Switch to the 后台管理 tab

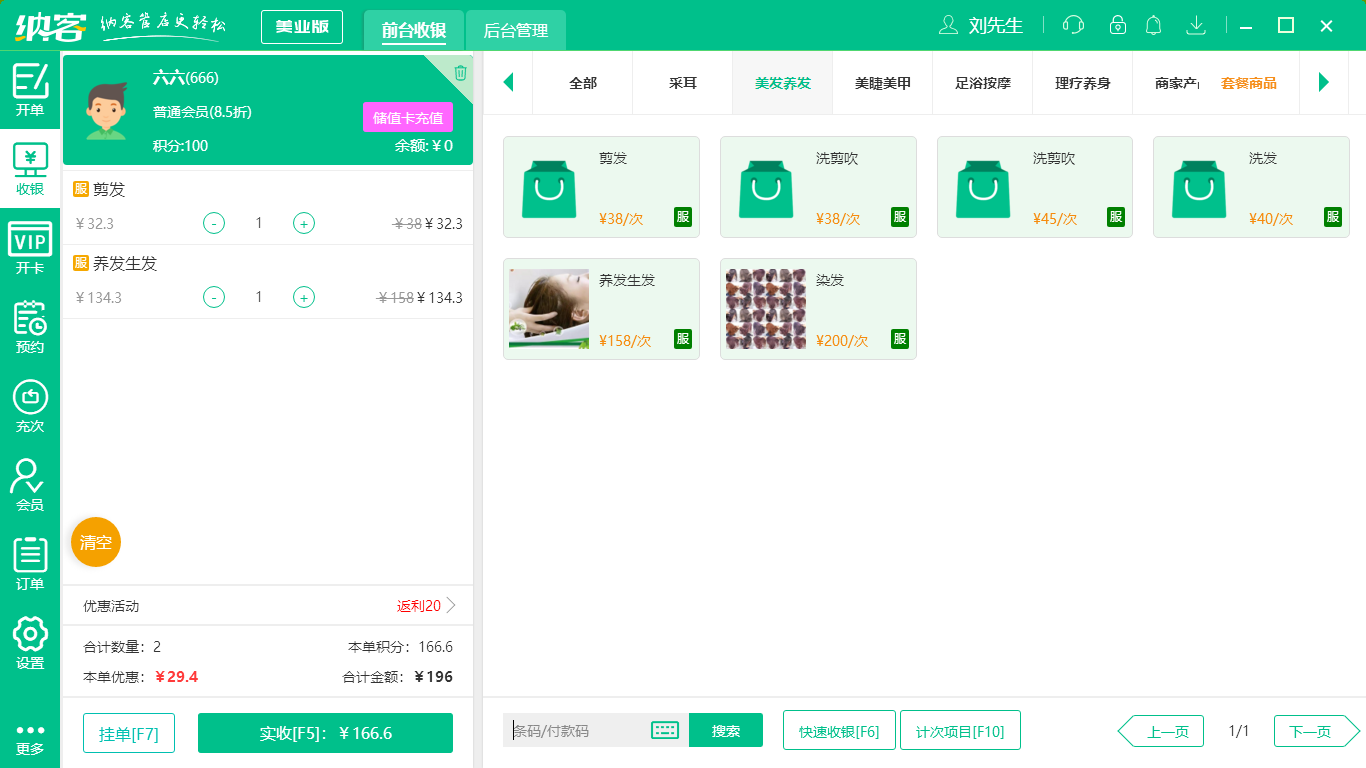tap(517, 30)
